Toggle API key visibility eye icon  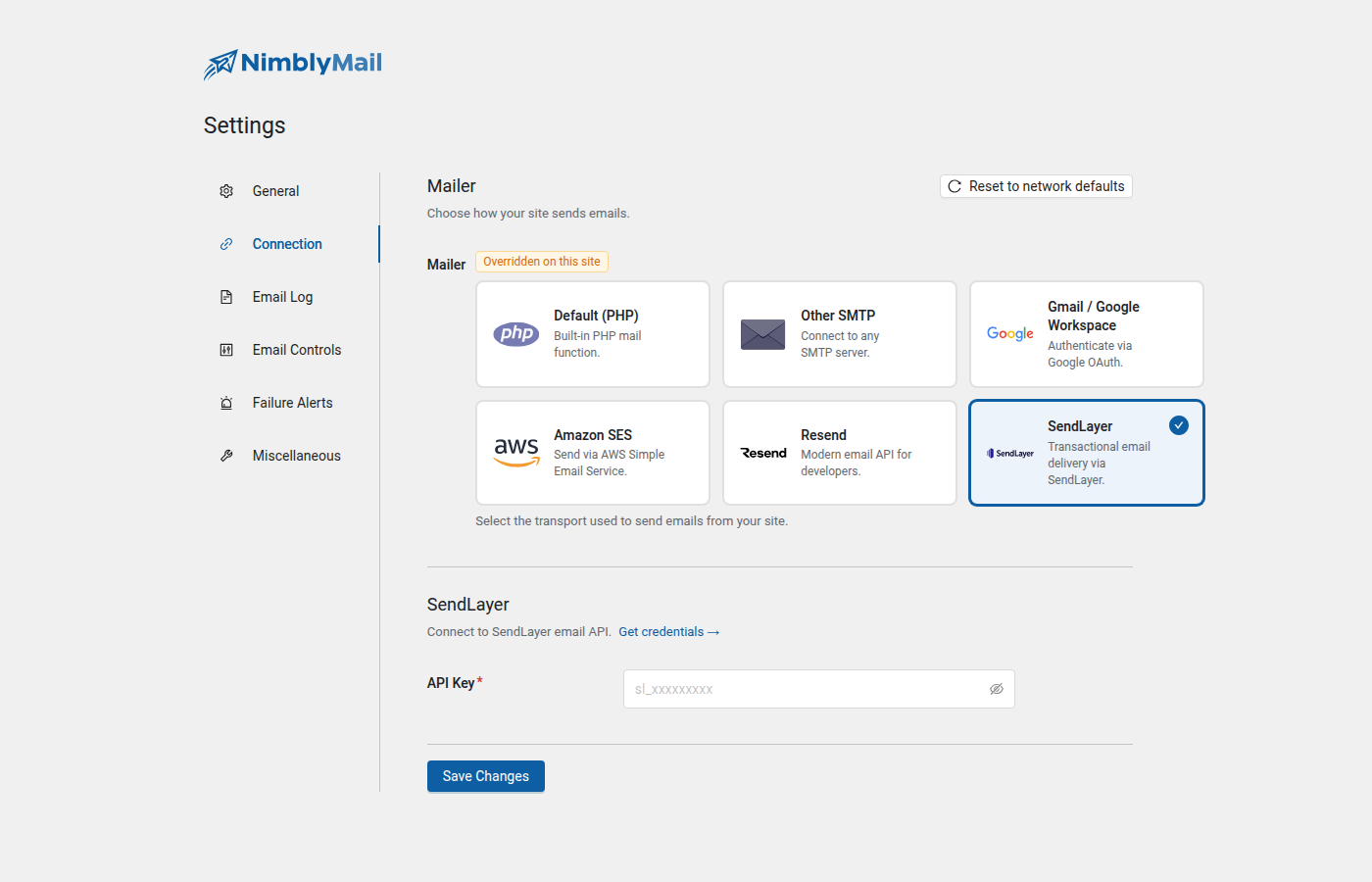[997, 689]
